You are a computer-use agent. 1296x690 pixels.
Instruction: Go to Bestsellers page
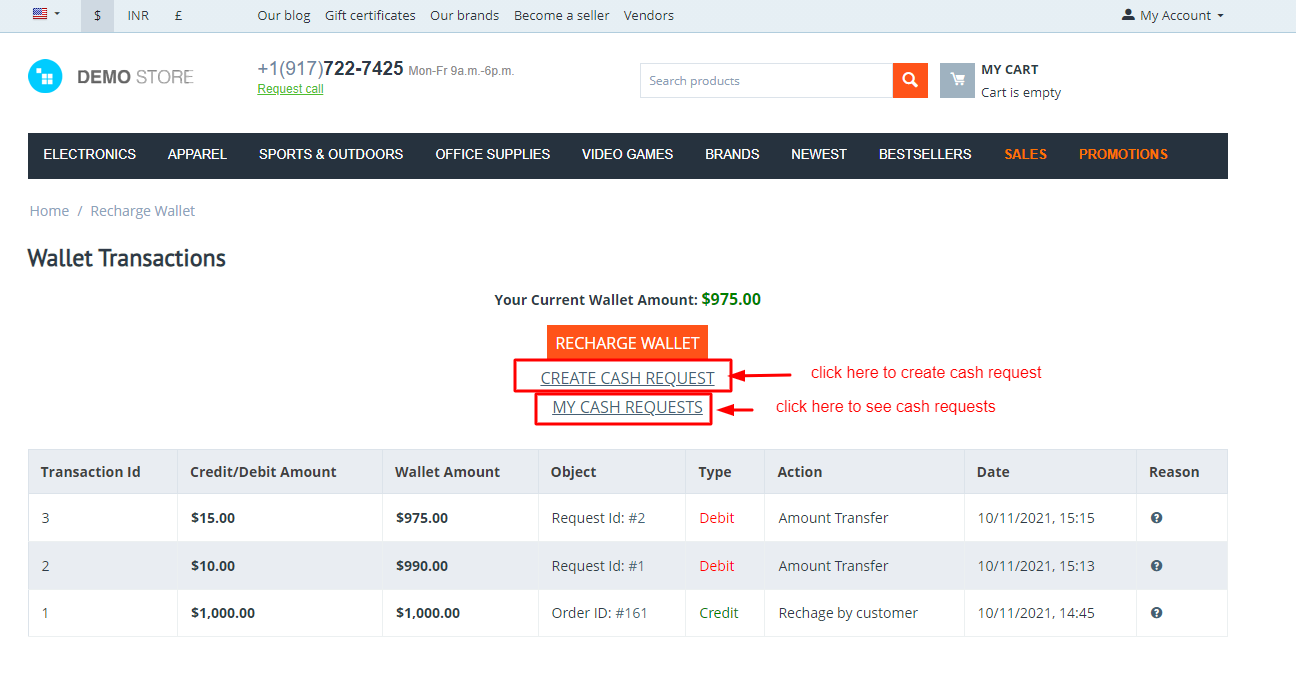point(925,154)
